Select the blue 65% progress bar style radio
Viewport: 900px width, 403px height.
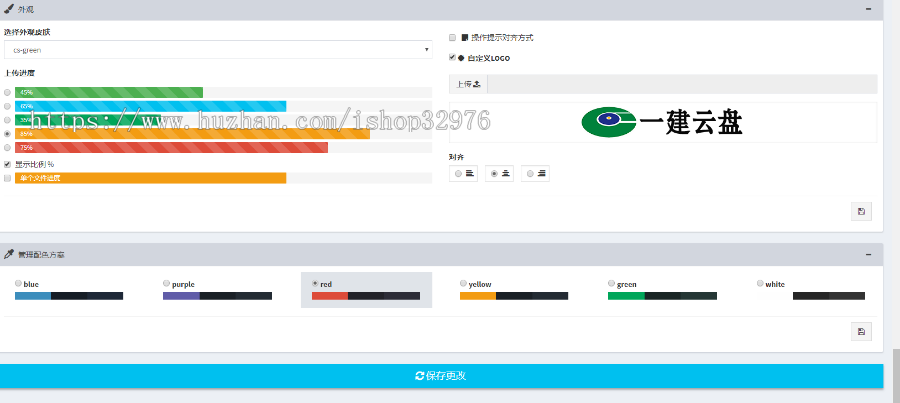pyautogui.click(x=7, y=106)
